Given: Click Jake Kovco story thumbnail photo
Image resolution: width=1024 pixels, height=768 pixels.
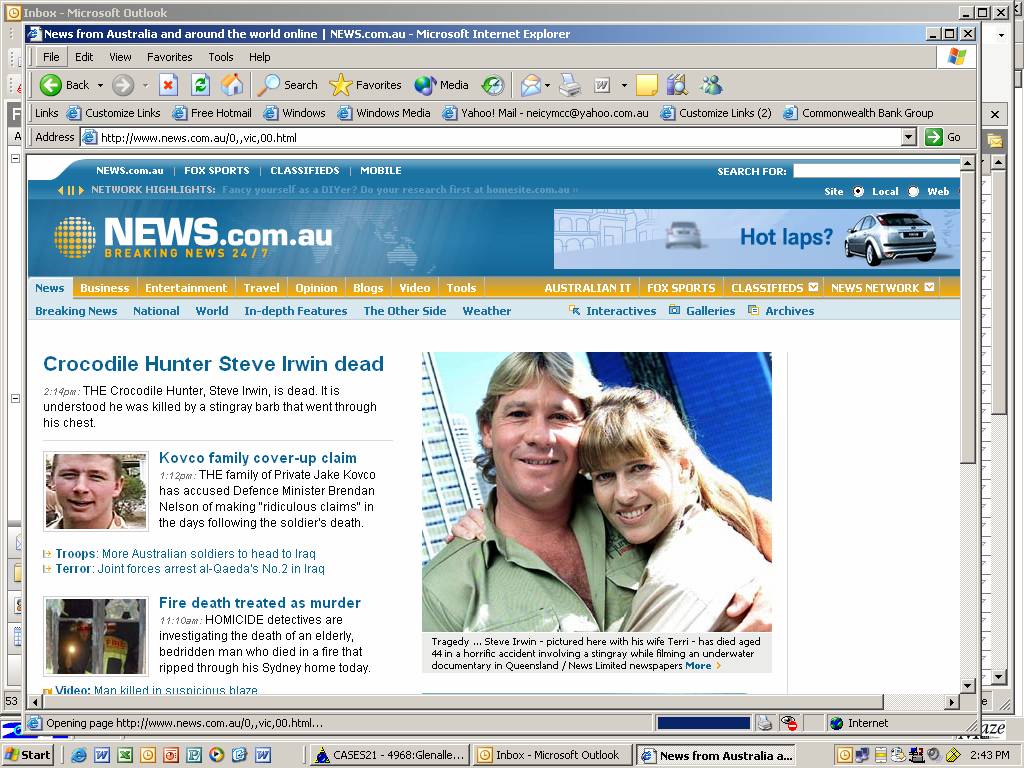Looking at the screenshot, I should point(95,491).
